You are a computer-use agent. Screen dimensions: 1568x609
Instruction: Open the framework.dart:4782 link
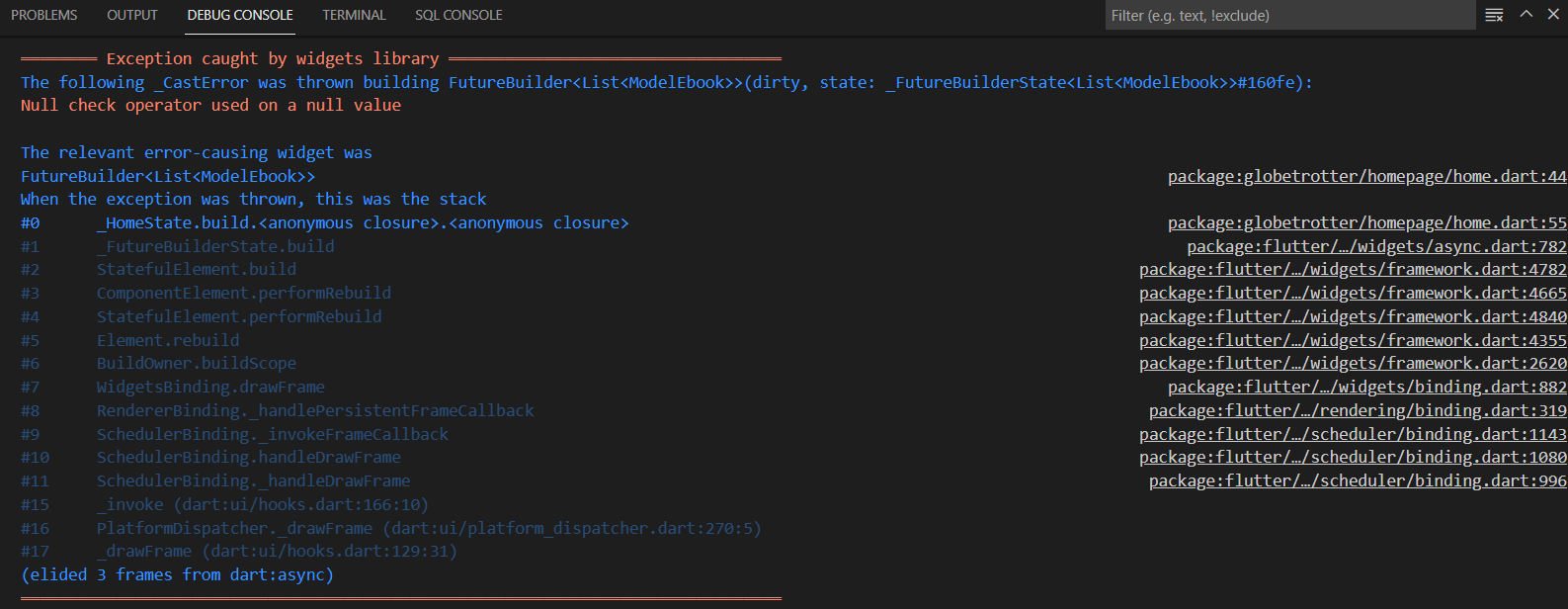point(1353,269)
